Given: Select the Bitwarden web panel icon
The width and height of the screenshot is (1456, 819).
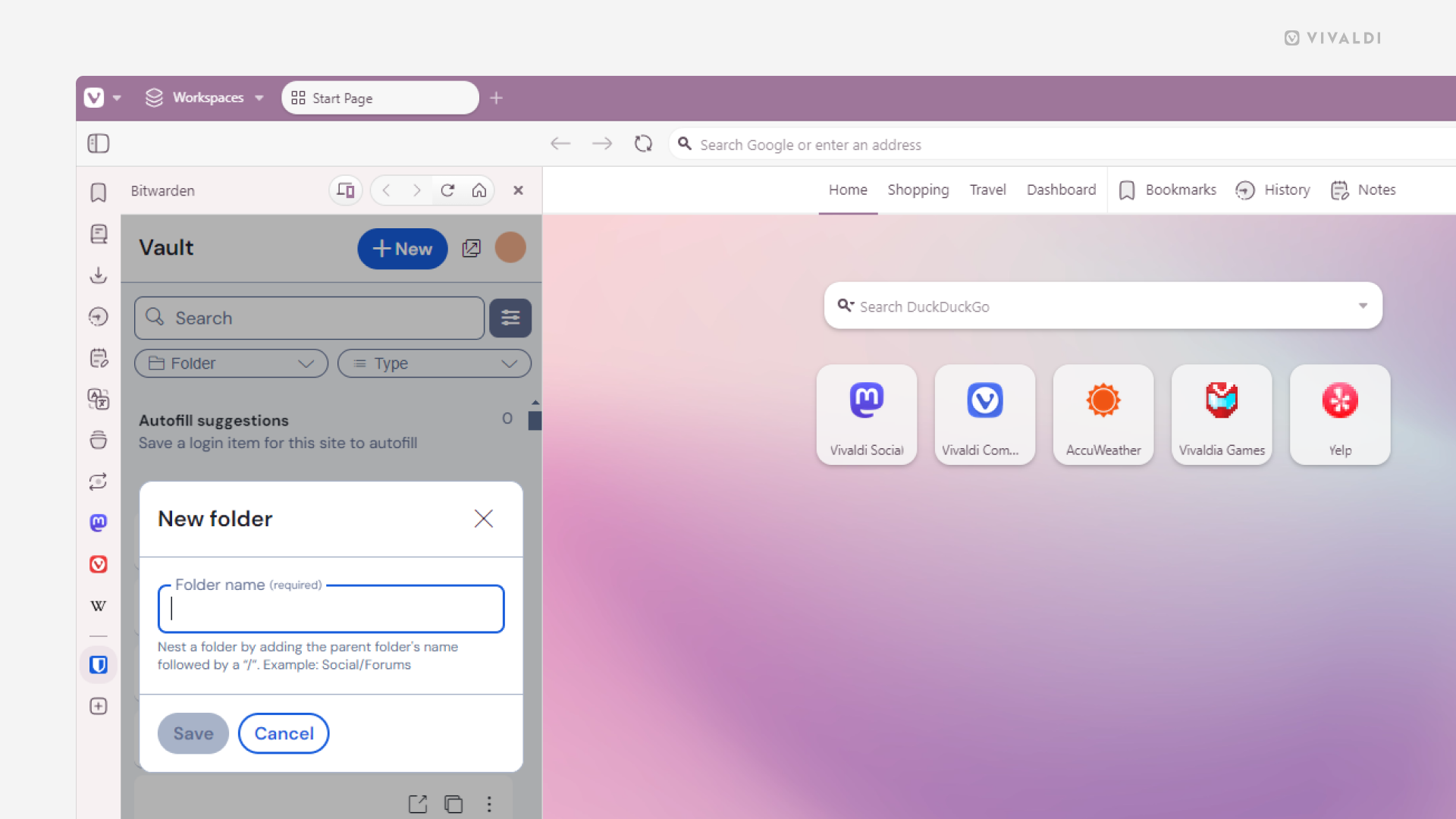Looking at the screenshot, I should click(99, 665).
